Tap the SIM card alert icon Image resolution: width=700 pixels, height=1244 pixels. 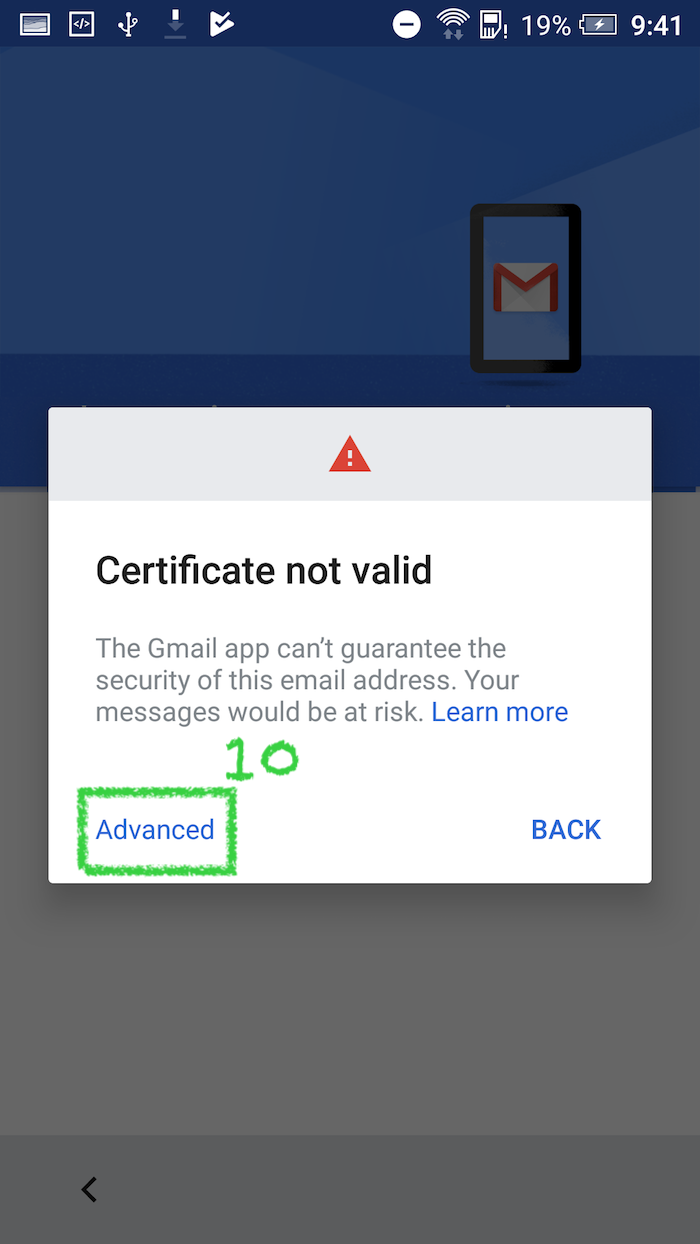pyautogui.click(x=494, y=24)
